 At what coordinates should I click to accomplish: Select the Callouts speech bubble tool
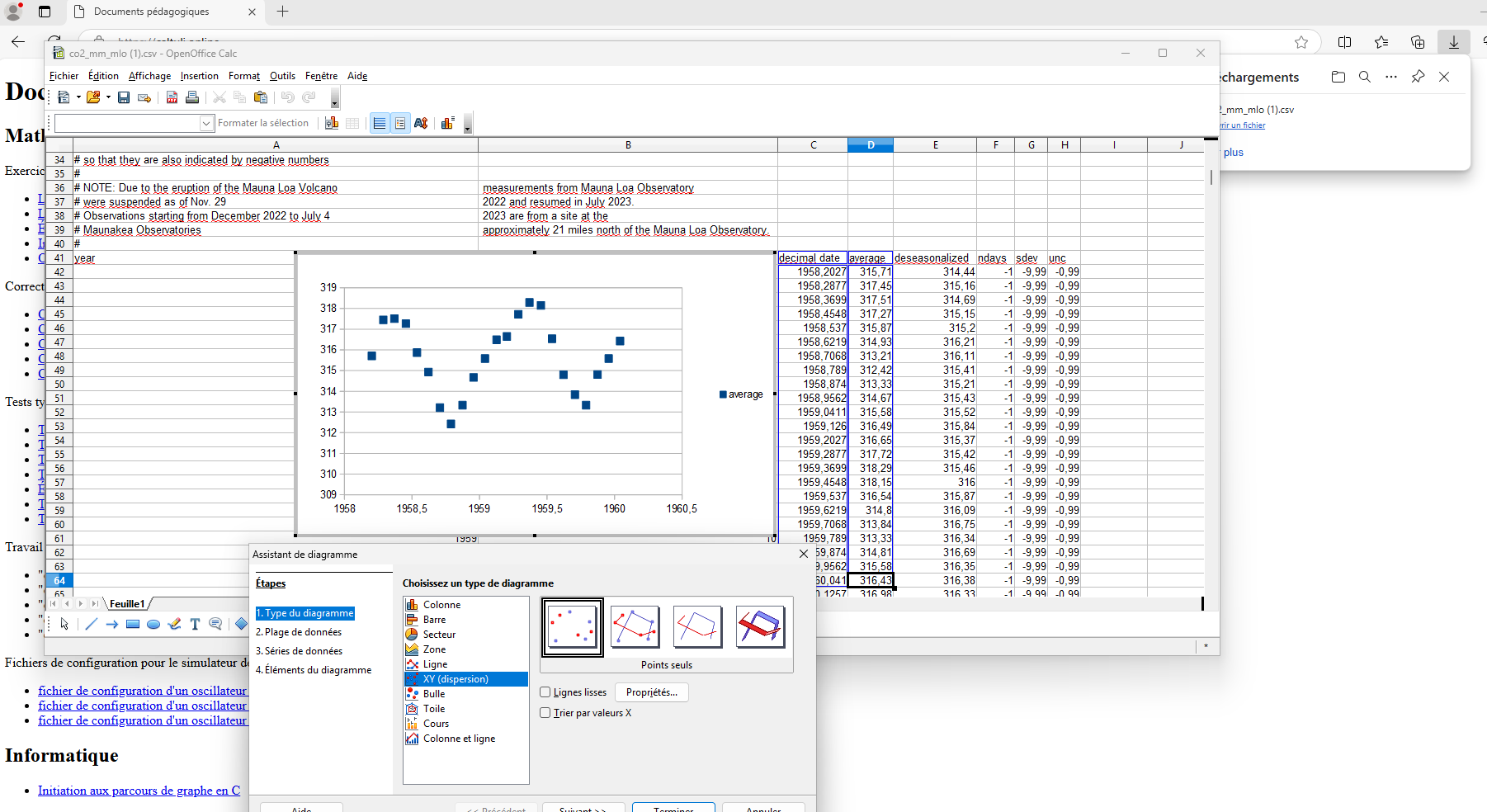tap(215, 624)
